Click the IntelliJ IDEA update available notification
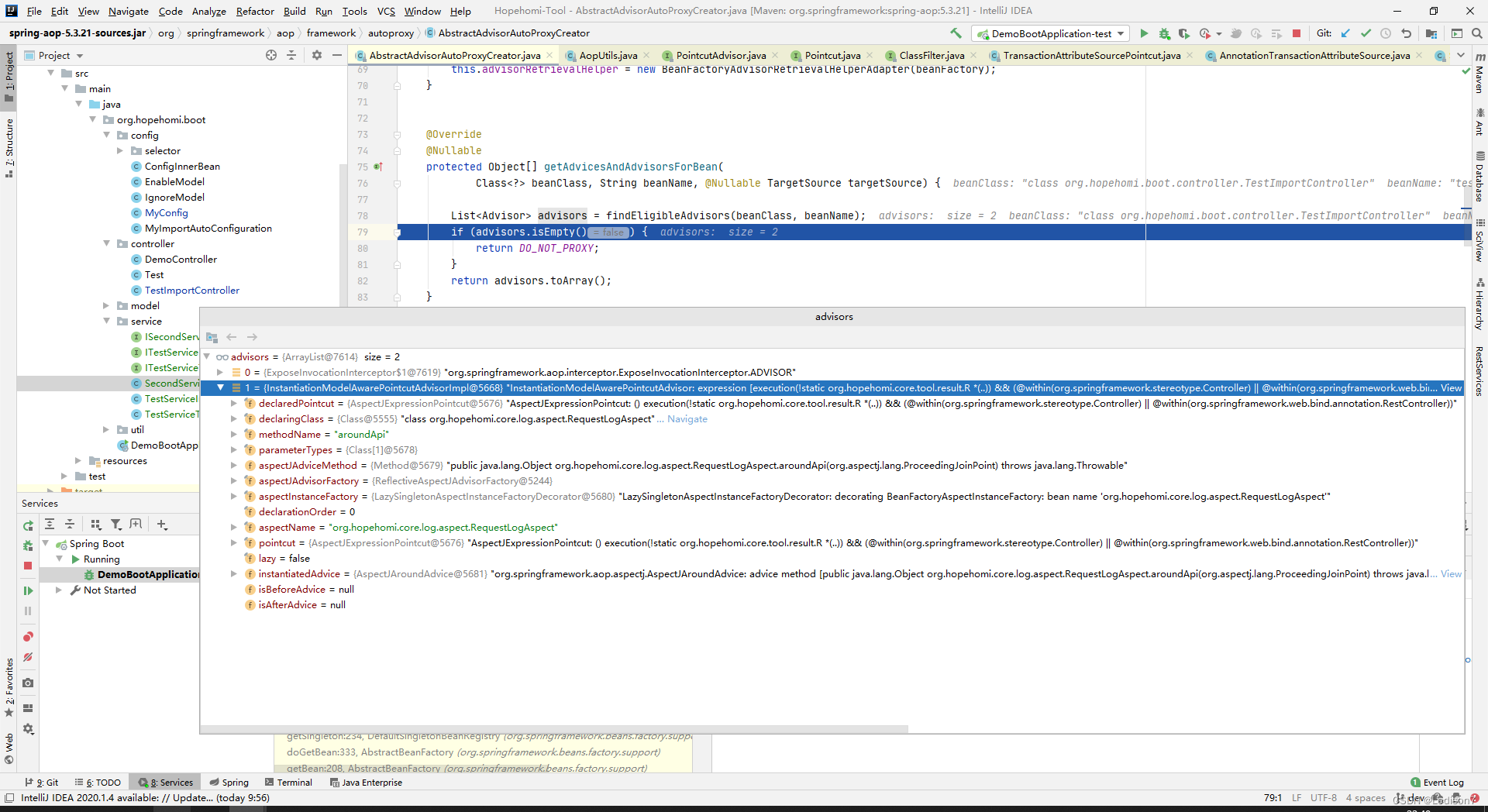Viewport: 1488px width, 812px height. (145, 798)
